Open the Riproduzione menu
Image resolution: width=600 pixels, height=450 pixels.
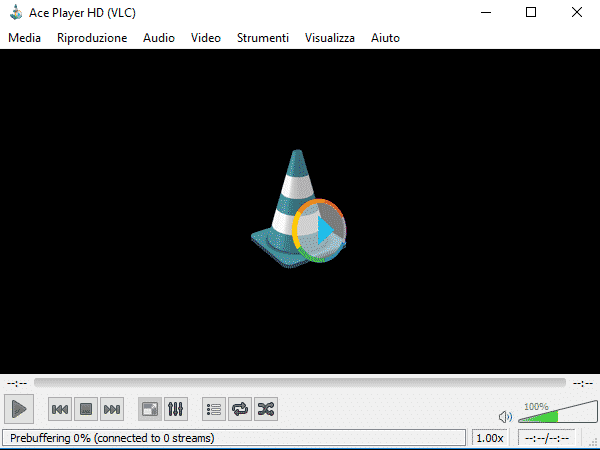(92, 38)
